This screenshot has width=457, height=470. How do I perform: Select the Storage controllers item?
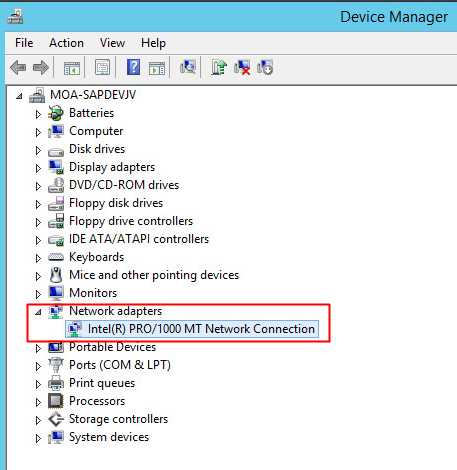118,419
